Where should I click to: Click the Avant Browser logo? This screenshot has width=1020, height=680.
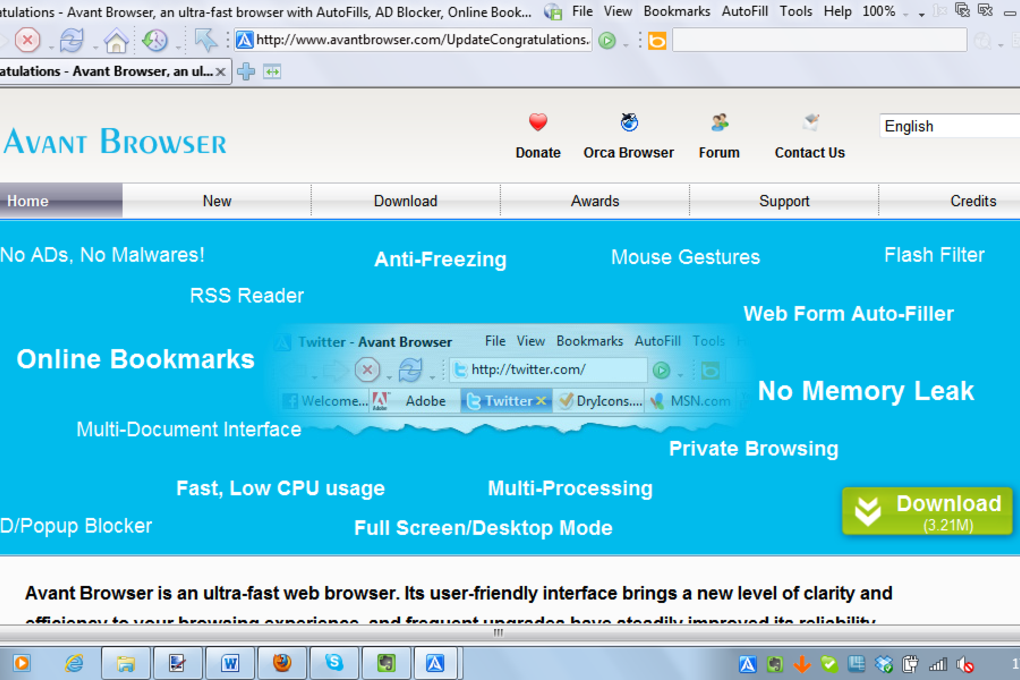click(115, 142)
